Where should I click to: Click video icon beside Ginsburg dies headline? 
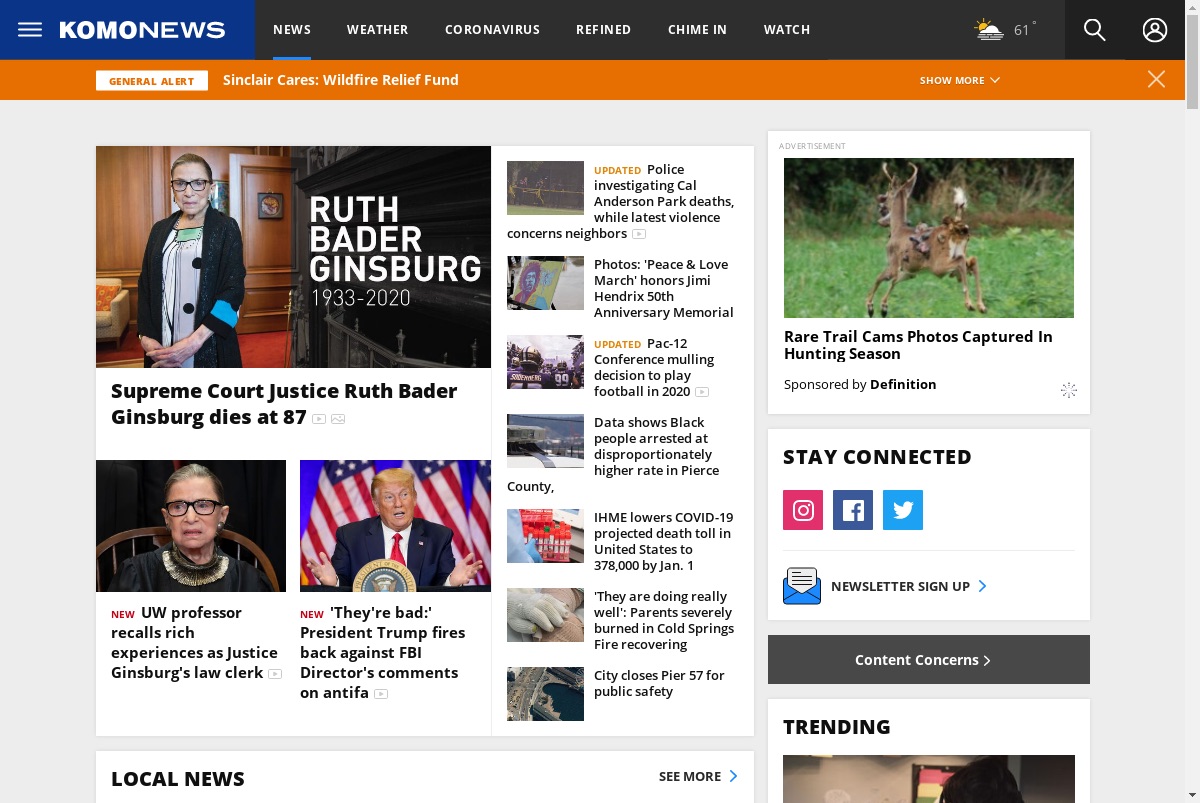pos(319,419)
